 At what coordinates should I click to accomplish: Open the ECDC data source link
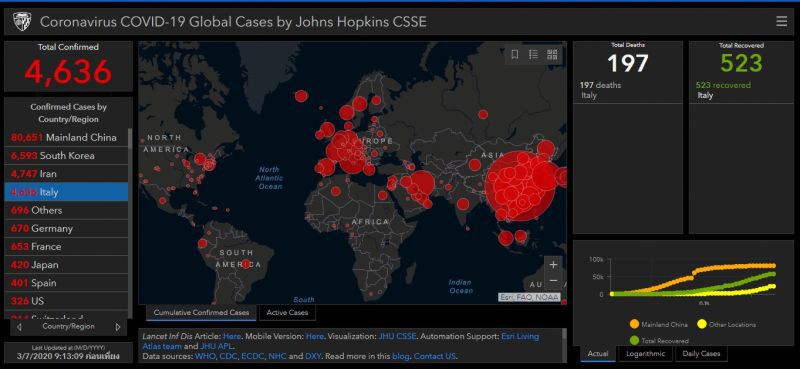[x=253, y=356]
